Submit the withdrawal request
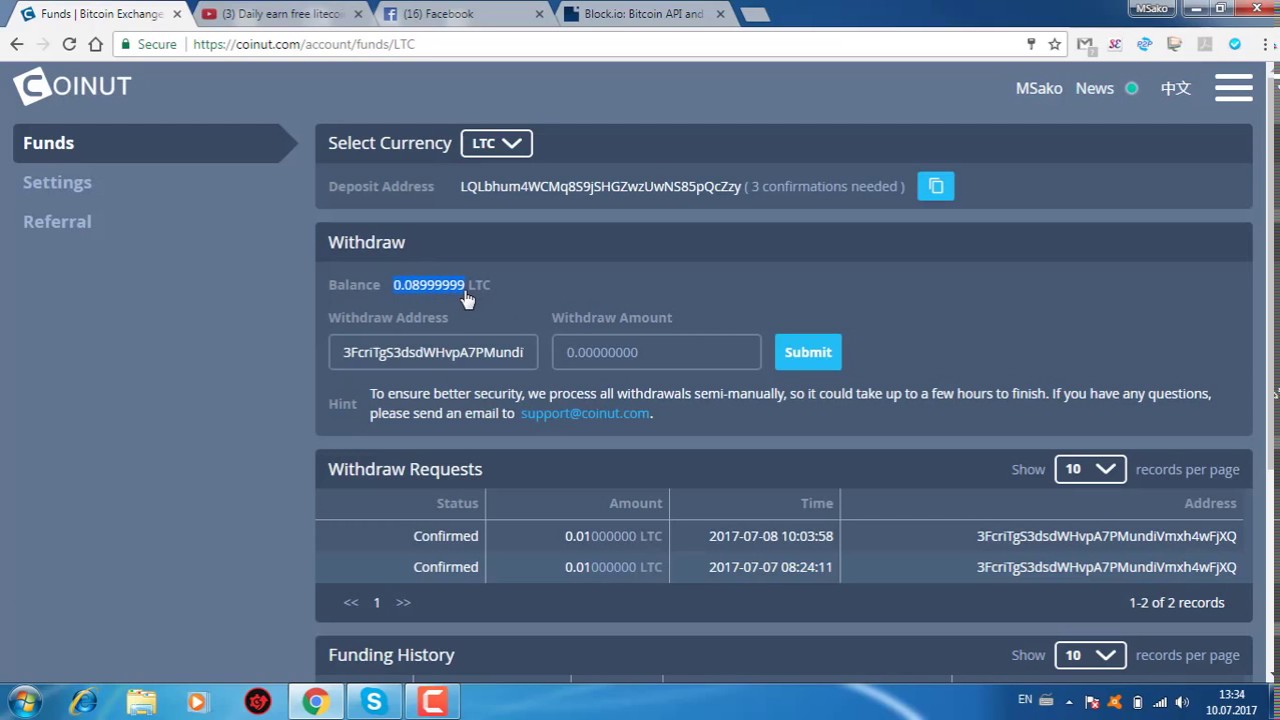 [x=808, y=352]
